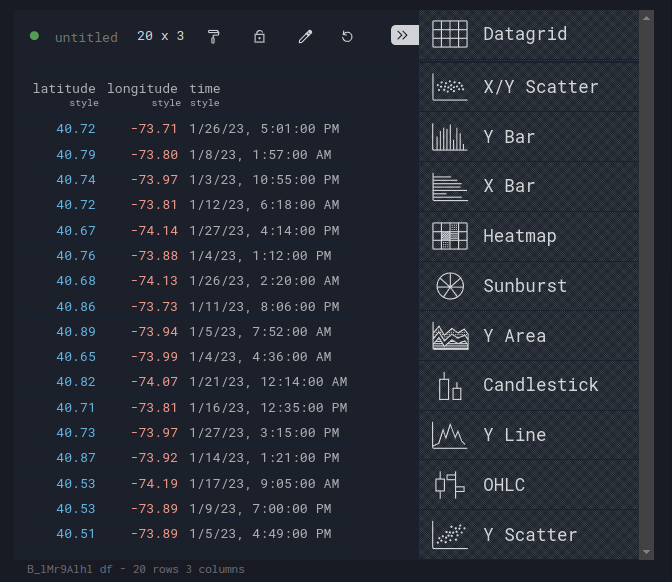The width and height of the screenshot is (672, 582).
Task: Click latitude cell 40.86
Action: pos(76,307)
